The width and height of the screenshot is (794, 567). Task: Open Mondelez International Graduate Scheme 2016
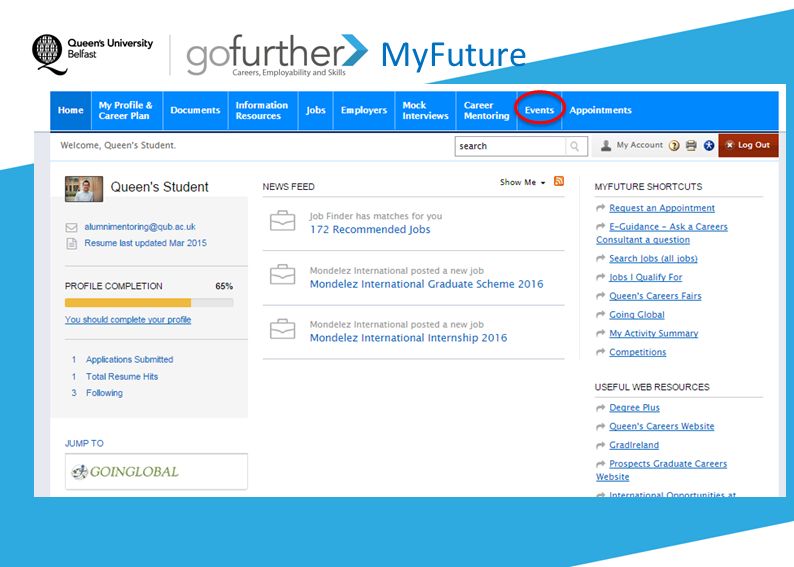(426, 284)
